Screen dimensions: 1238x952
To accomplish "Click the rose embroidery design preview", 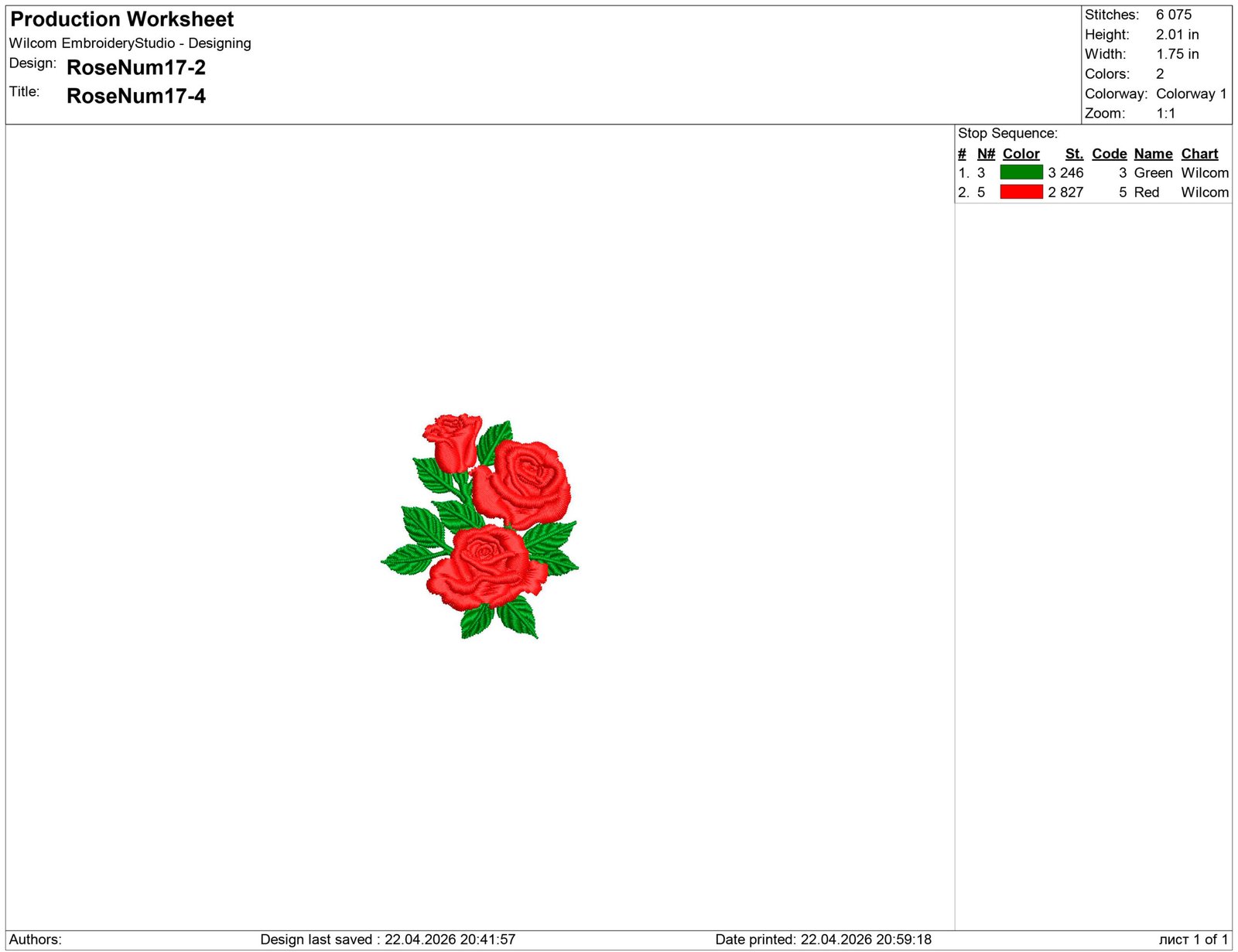I will [x=480, y=527].
